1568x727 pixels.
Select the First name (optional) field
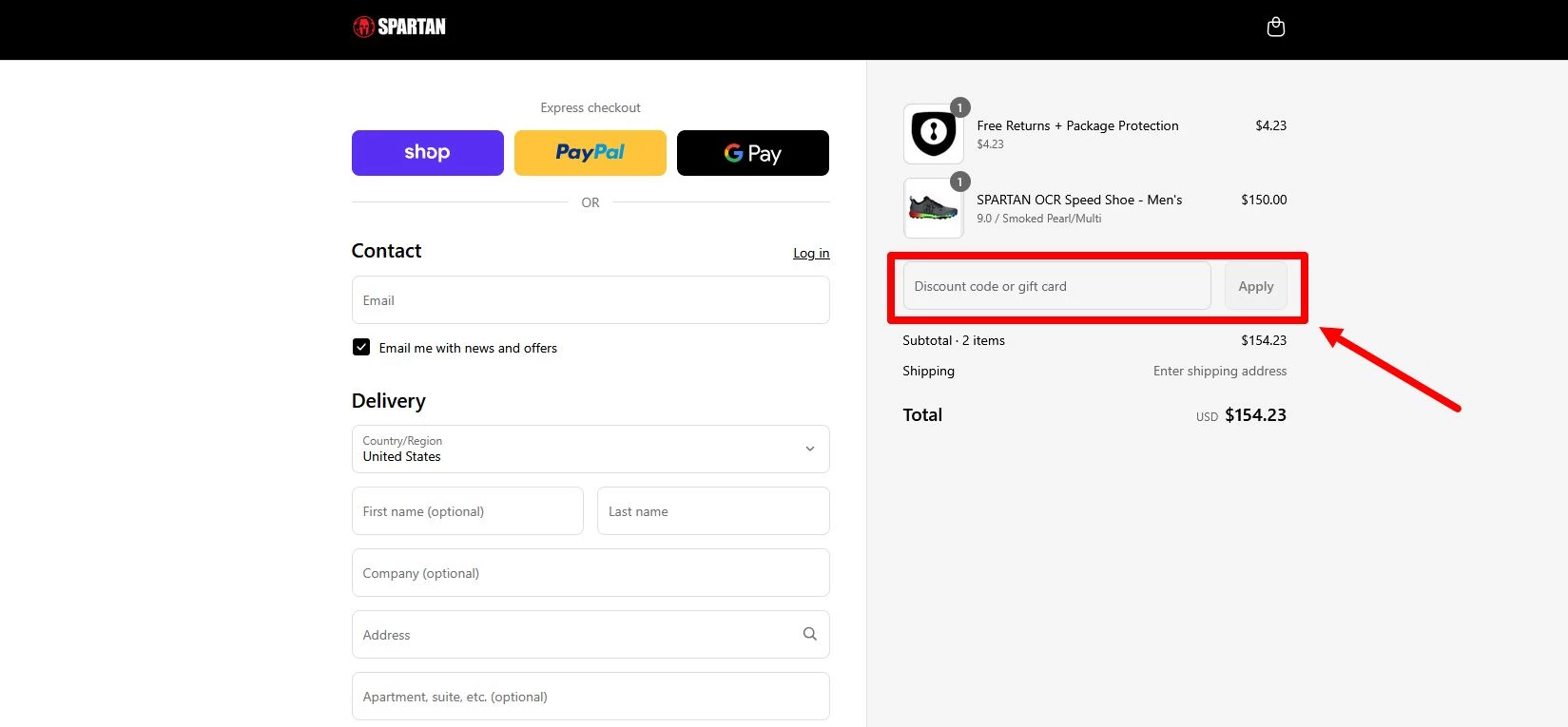point(467,511)
